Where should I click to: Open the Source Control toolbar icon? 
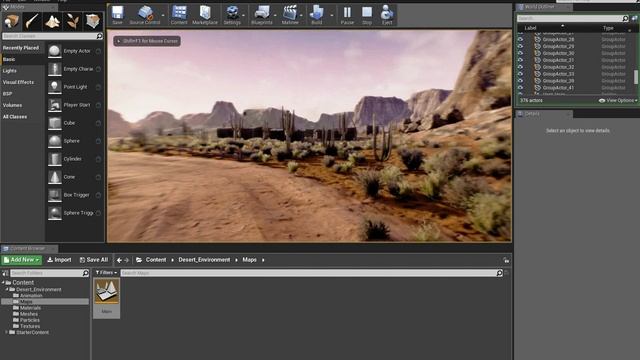point(144,15)
